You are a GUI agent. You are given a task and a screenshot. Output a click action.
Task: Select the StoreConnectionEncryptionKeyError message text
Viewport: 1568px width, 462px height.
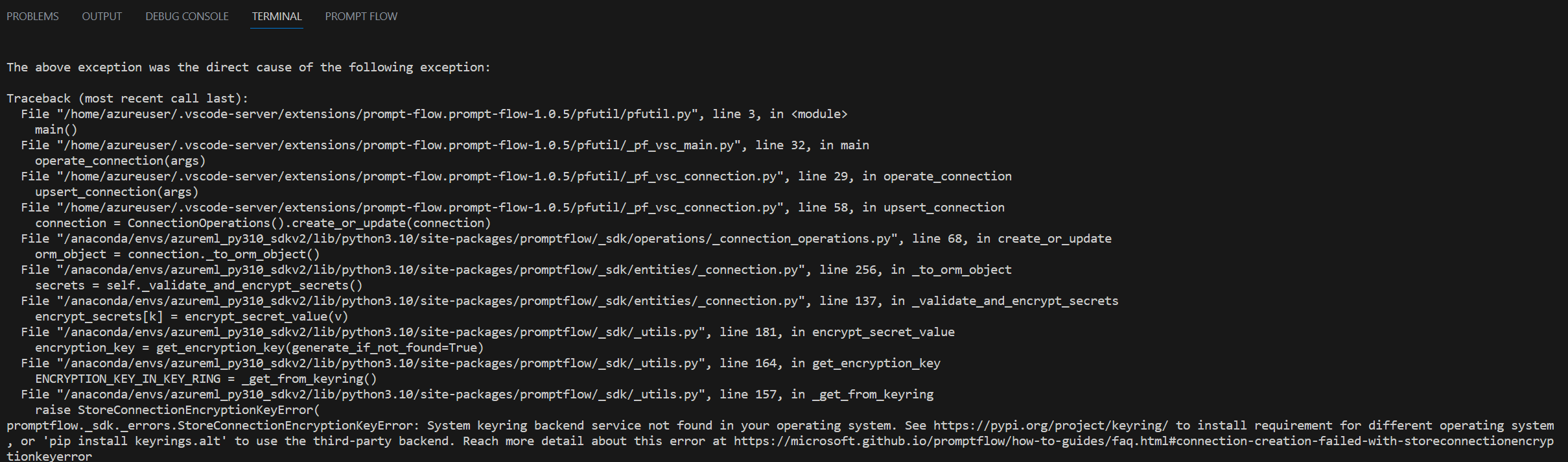(207, 425)
